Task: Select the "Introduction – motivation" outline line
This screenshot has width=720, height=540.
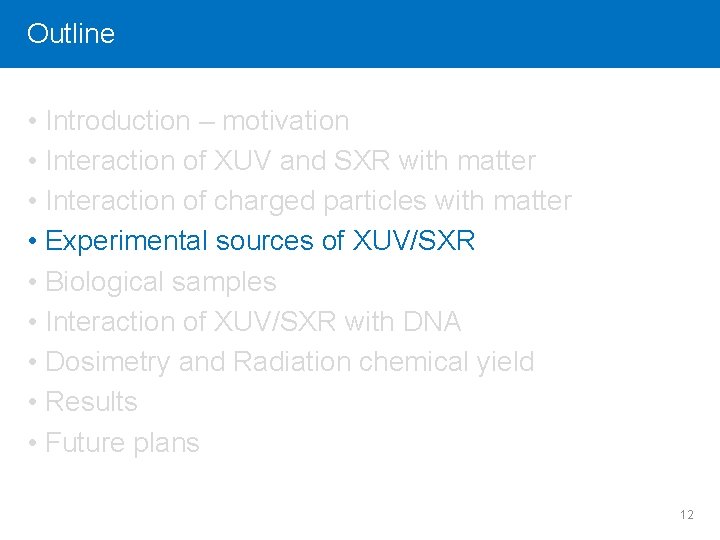Action: tap(197, 121)
